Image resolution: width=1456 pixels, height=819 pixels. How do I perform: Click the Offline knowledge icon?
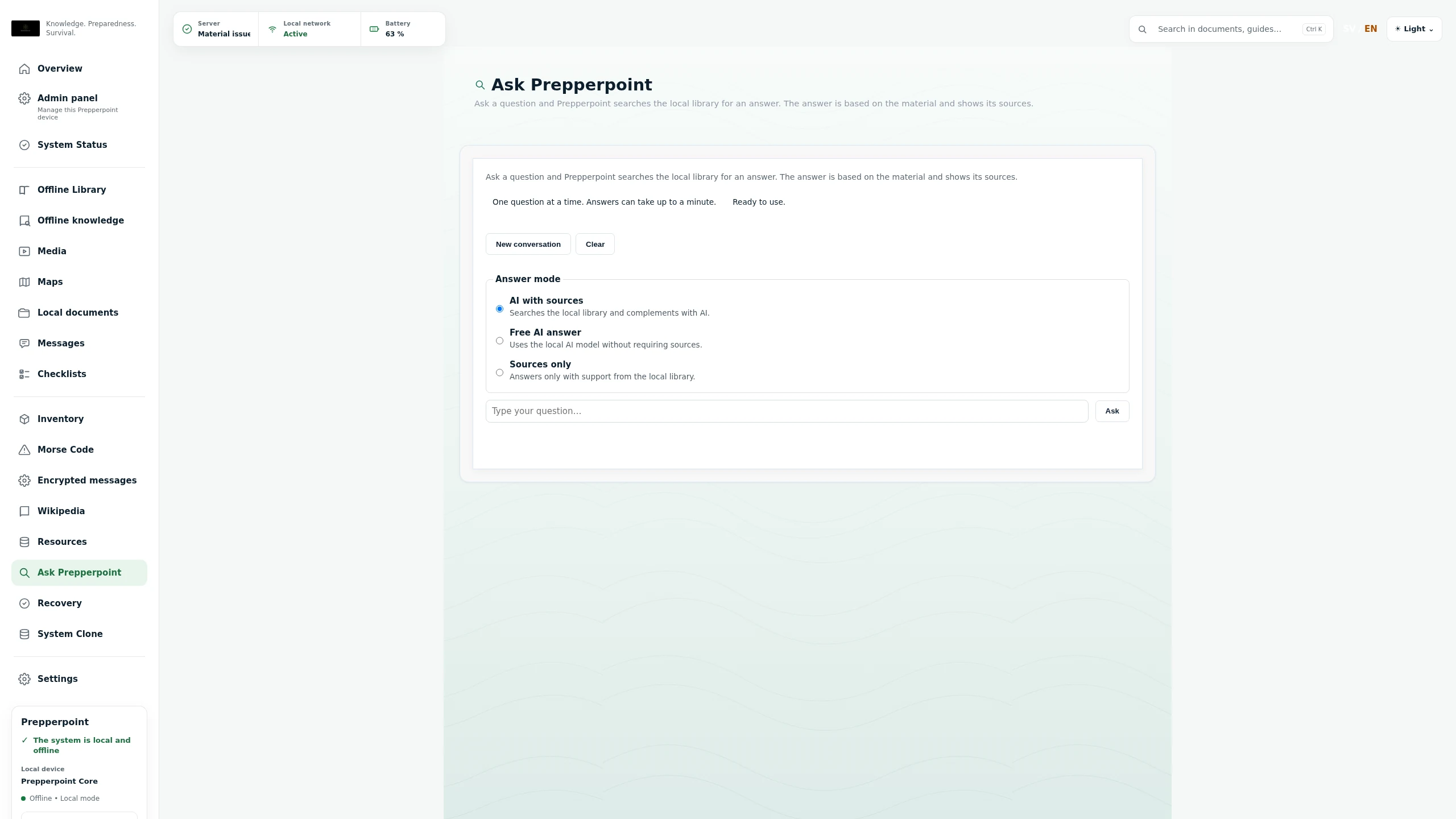[24, 221]
